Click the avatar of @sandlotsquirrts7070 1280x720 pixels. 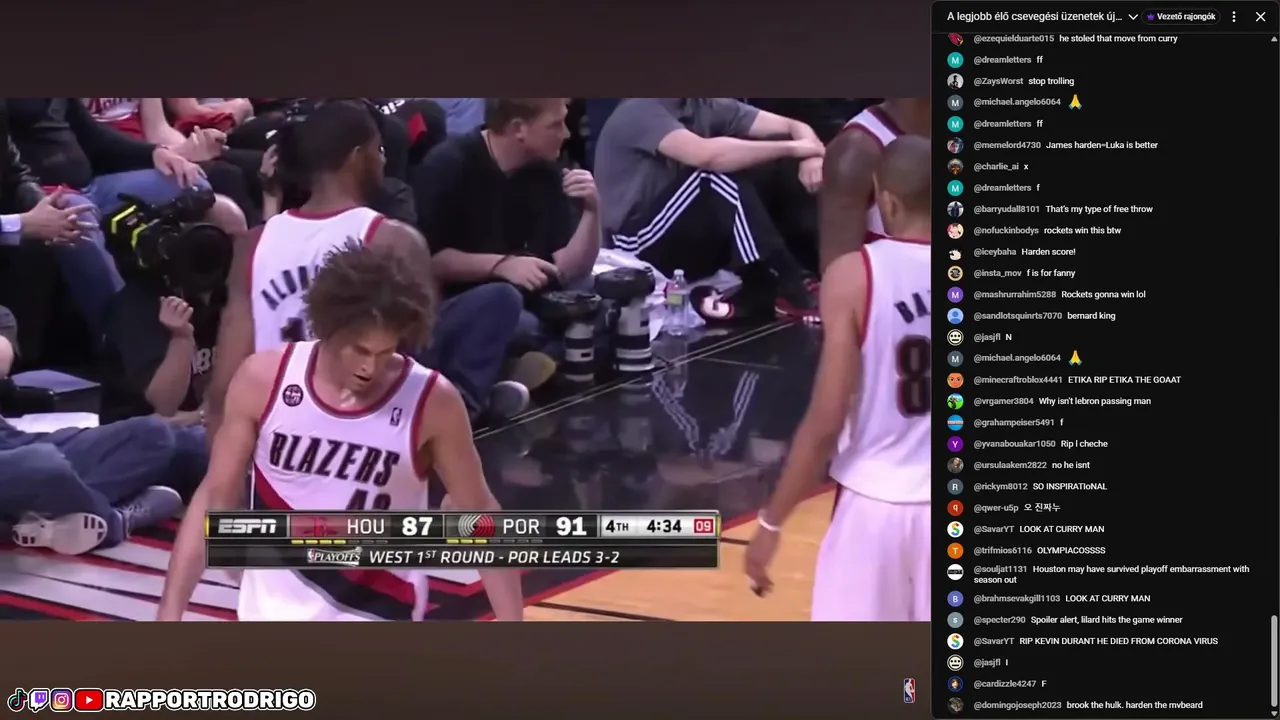[955, 316]
